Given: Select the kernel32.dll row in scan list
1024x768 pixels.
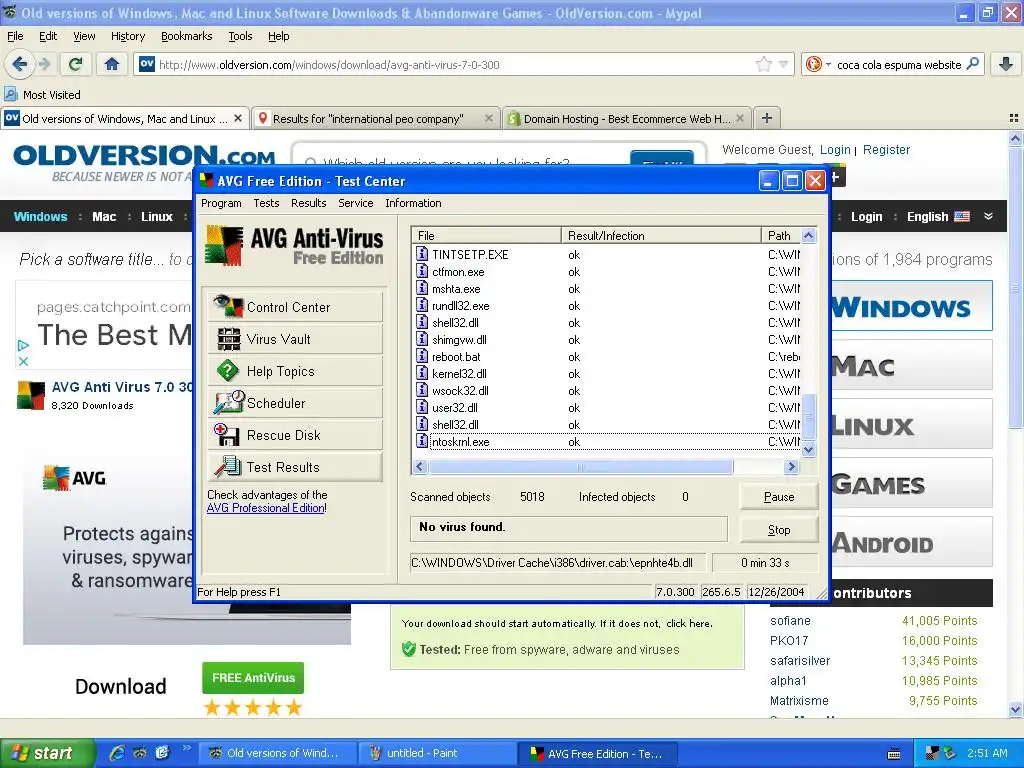Looking at the screenshot, I should [607, 374].
